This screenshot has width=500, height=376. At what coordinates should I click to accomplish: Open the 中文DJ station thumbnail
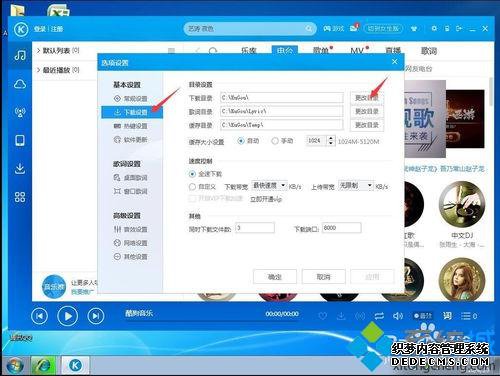tap(462, 204)
